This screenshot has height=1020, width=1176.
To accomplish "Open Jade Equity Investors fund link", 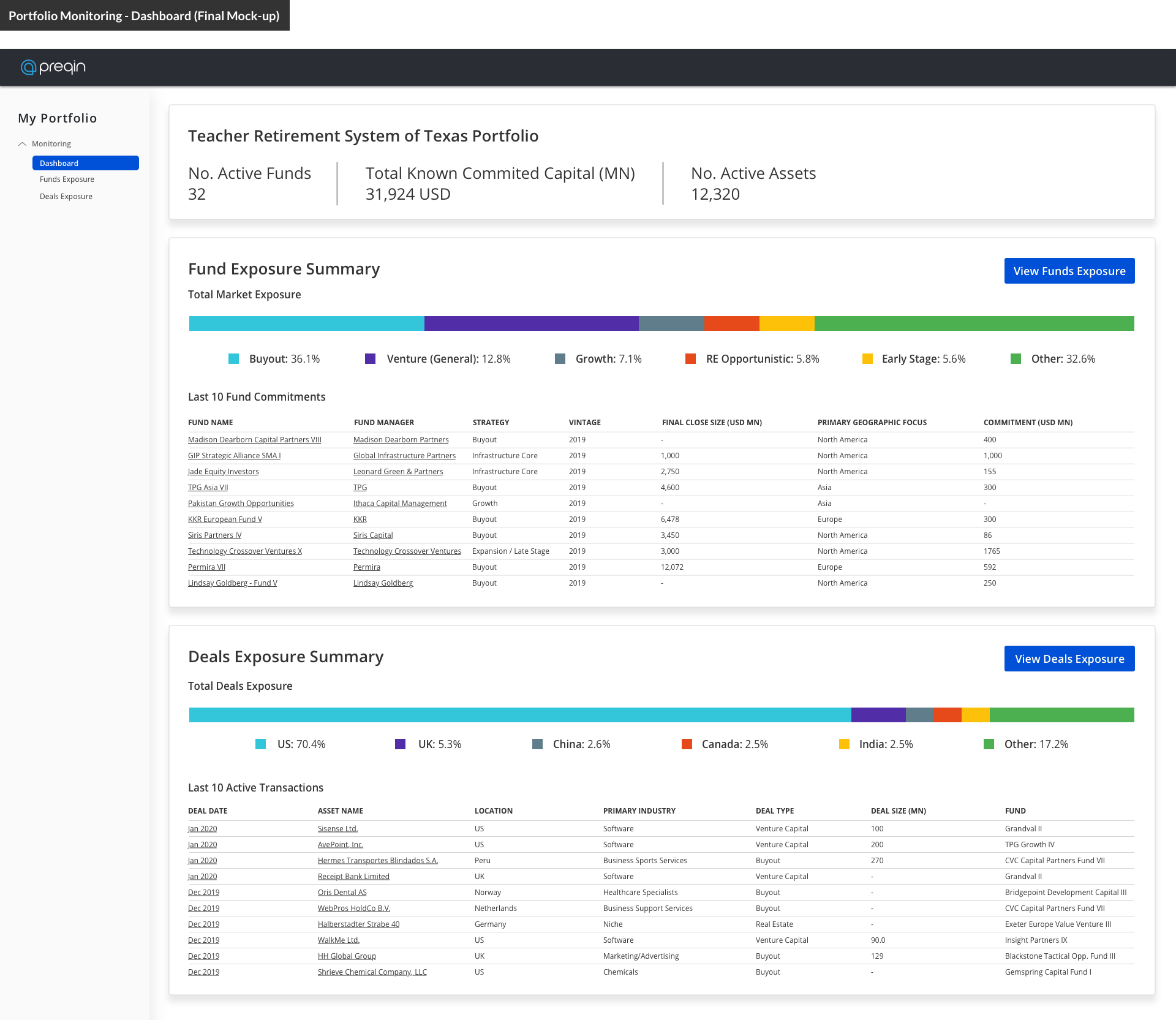I will coord(224,472).
